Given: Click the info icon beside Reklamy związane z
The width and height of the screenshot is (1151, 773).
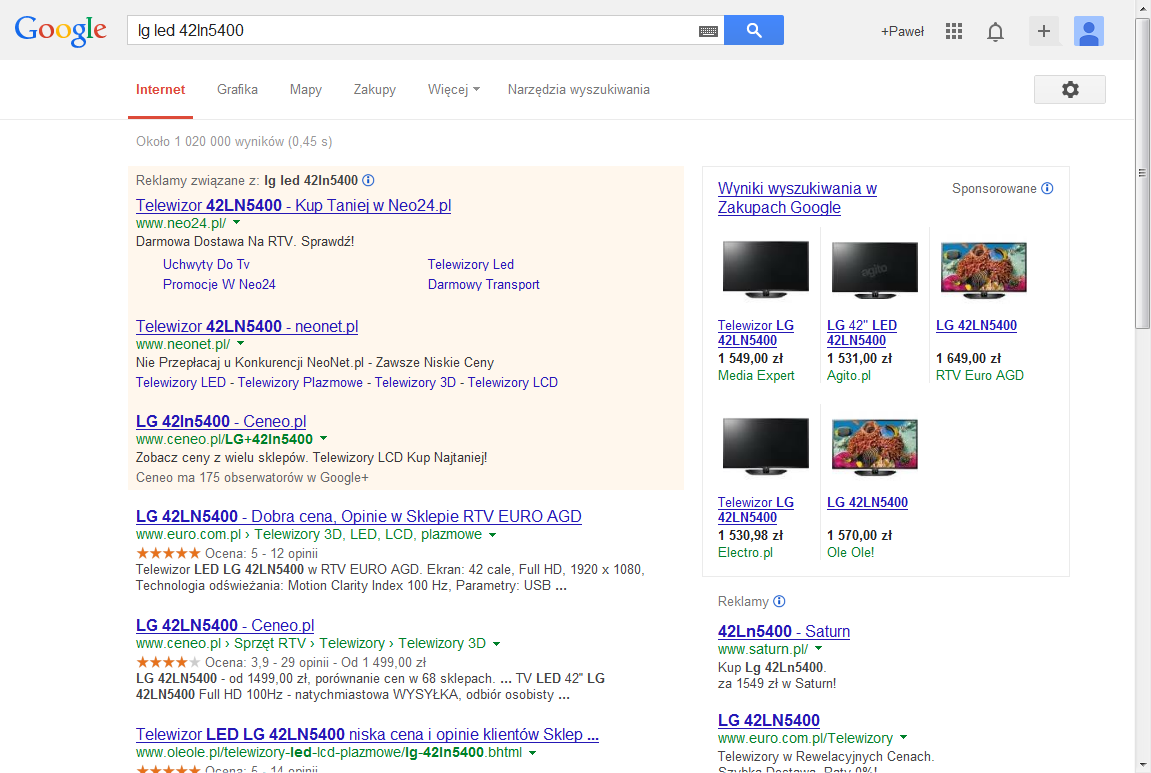Looking at the screenshot, I should (368, 180).
